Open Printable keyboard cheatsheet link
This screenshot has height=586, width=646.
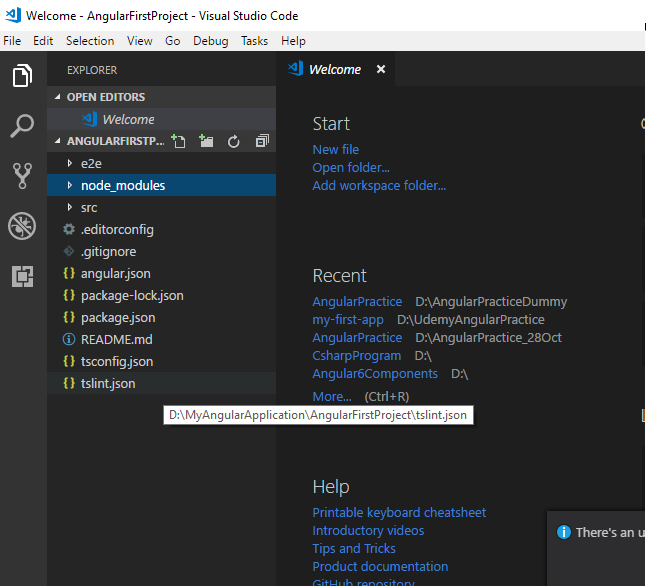(x=399, y=512)
